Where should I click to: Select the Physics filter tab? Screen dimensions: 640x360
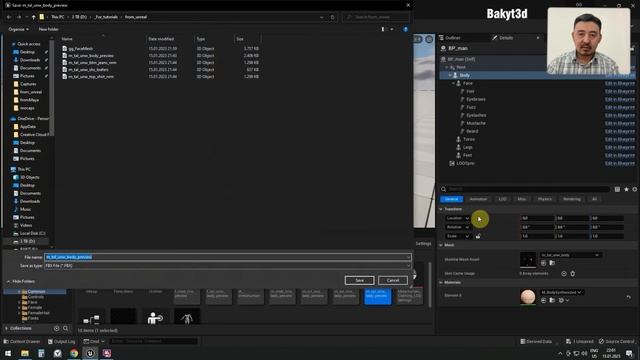point(544,199)
